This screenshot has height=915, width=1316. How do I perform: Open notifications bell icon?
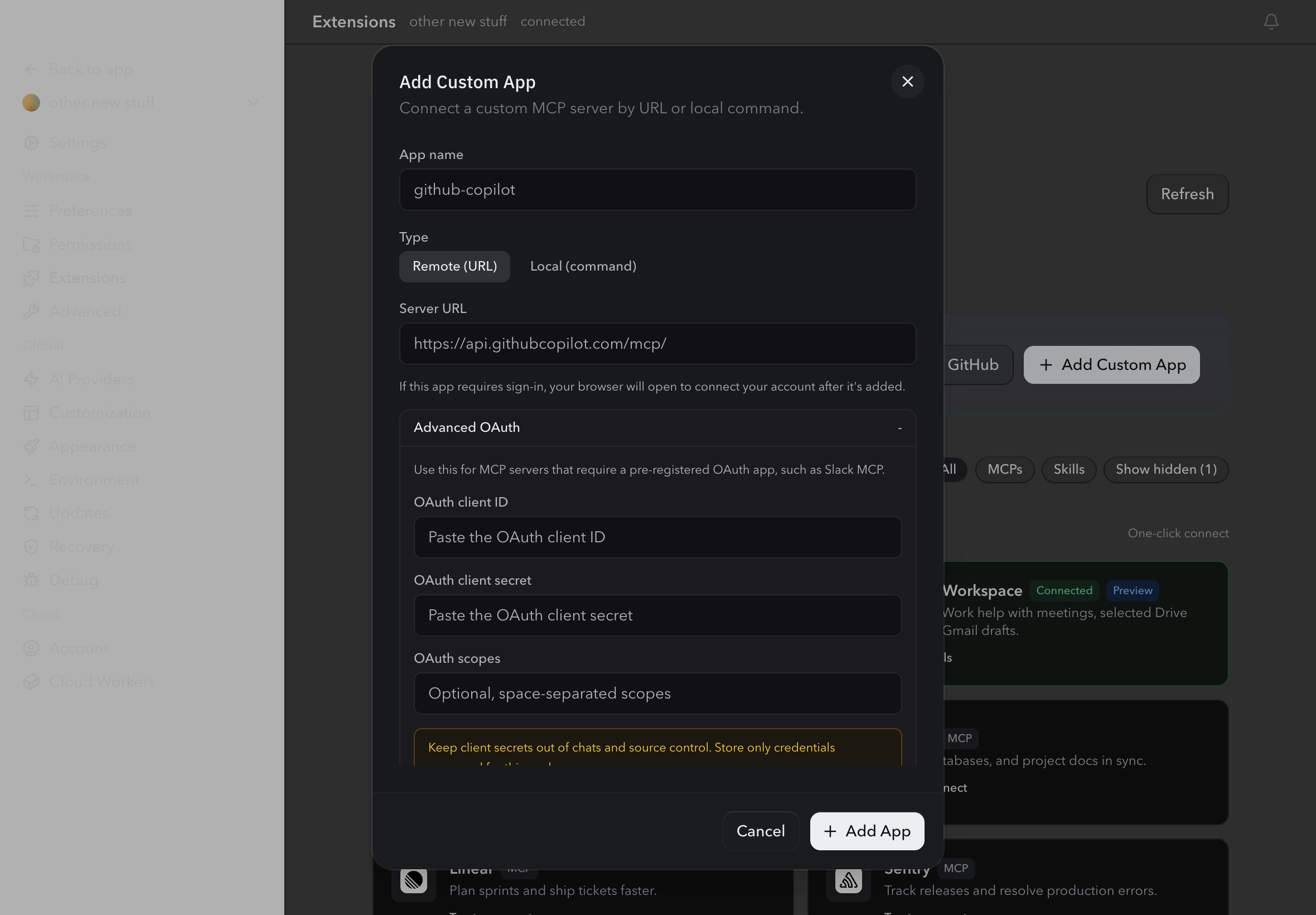point(1271,22)
